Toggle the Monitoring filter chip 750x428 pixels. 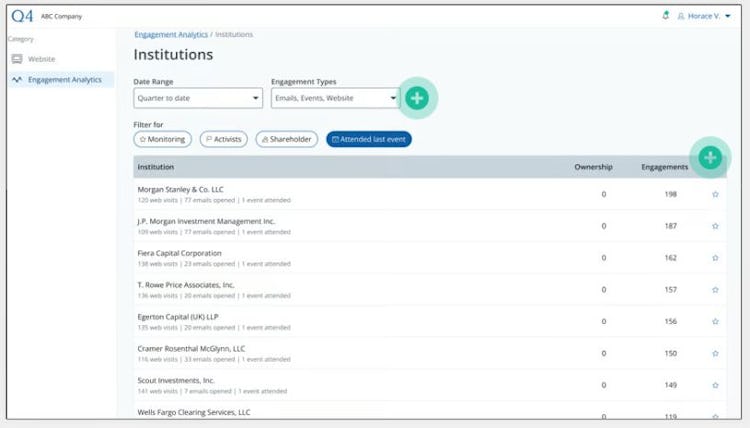click(163, 139)
